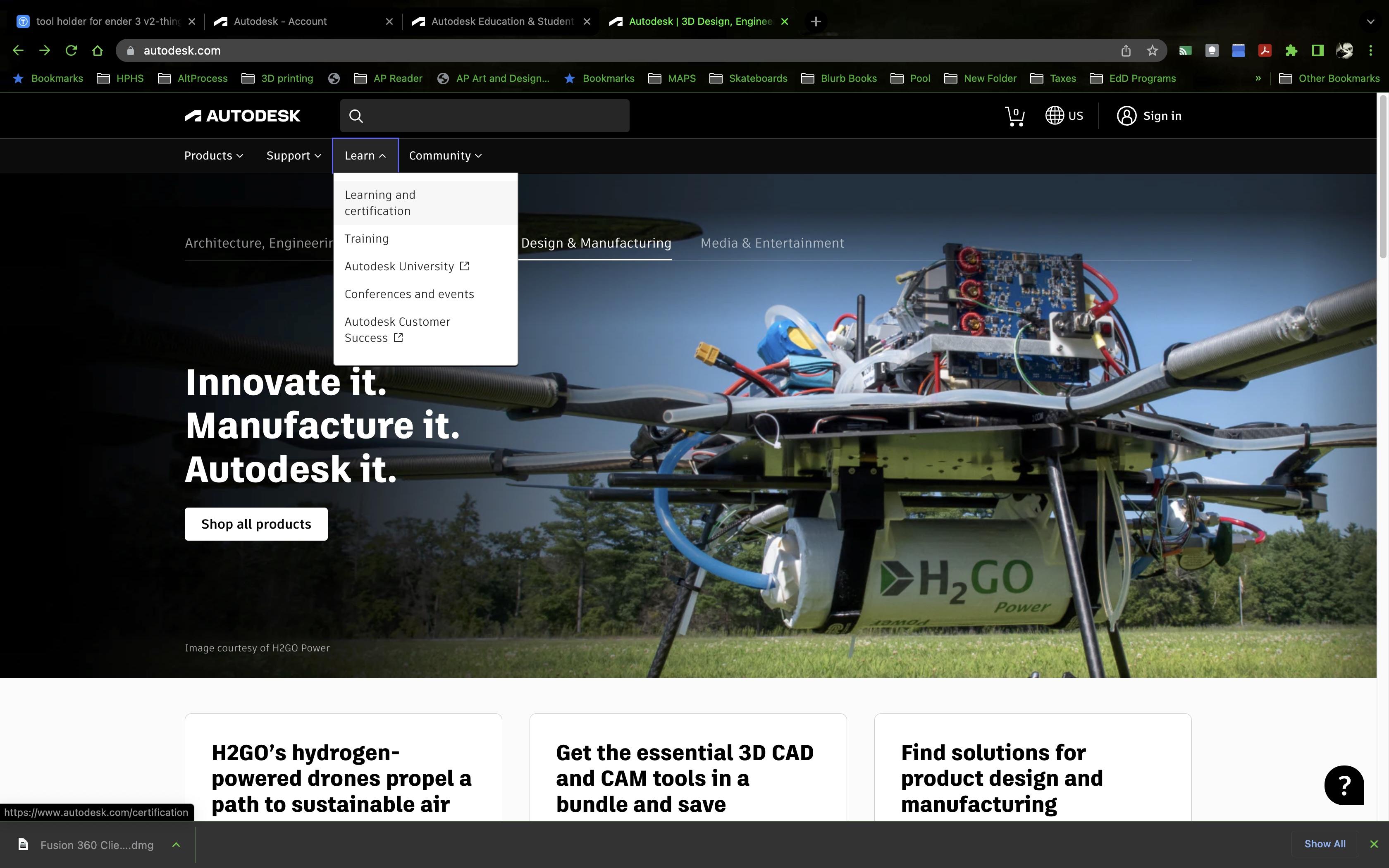This screenshot has height=868, width=1389.
Task: Bookmark this page with the star icon
Action: (1152, 50)
